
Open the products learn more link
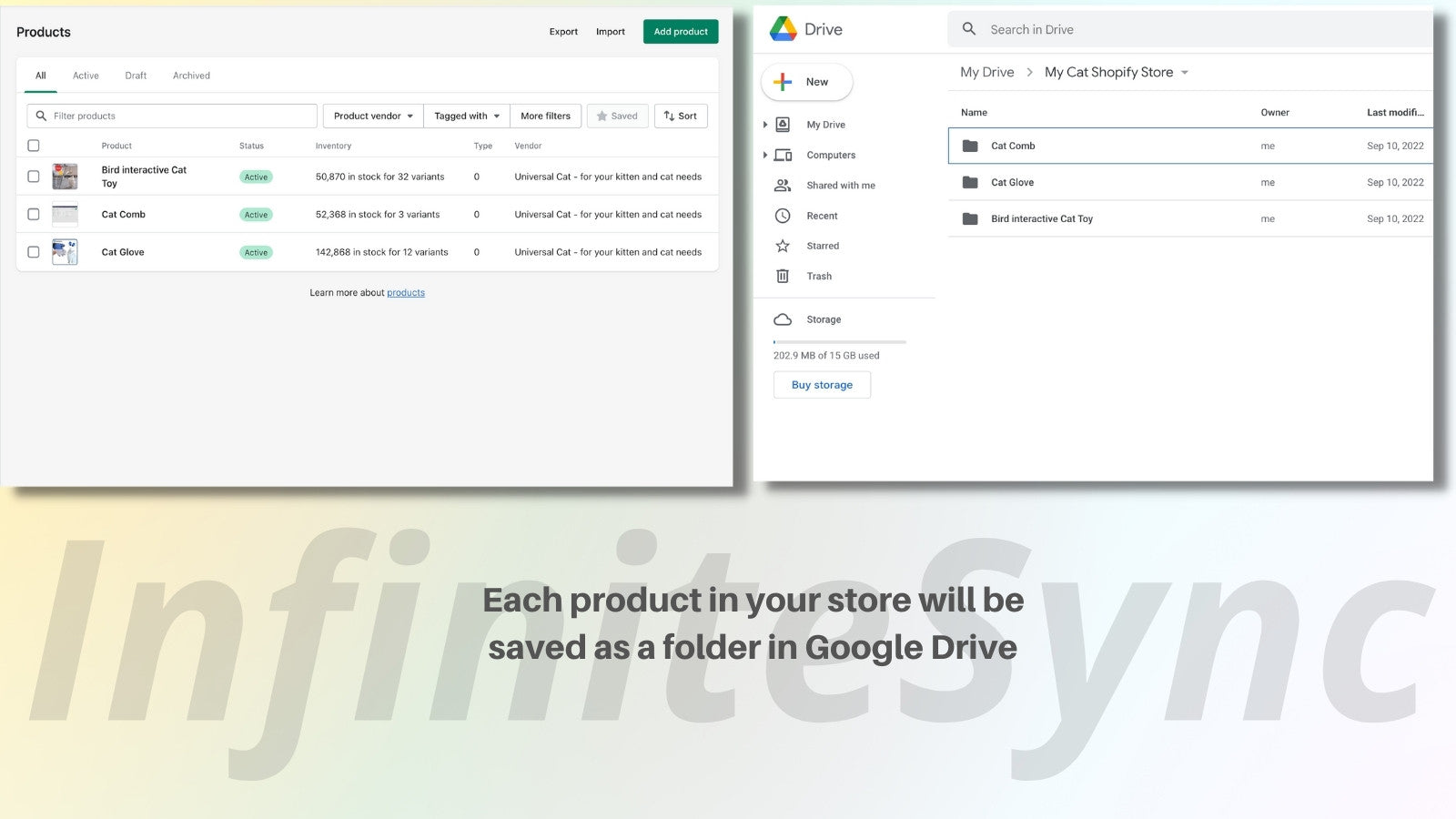click(x=405, y=292)
